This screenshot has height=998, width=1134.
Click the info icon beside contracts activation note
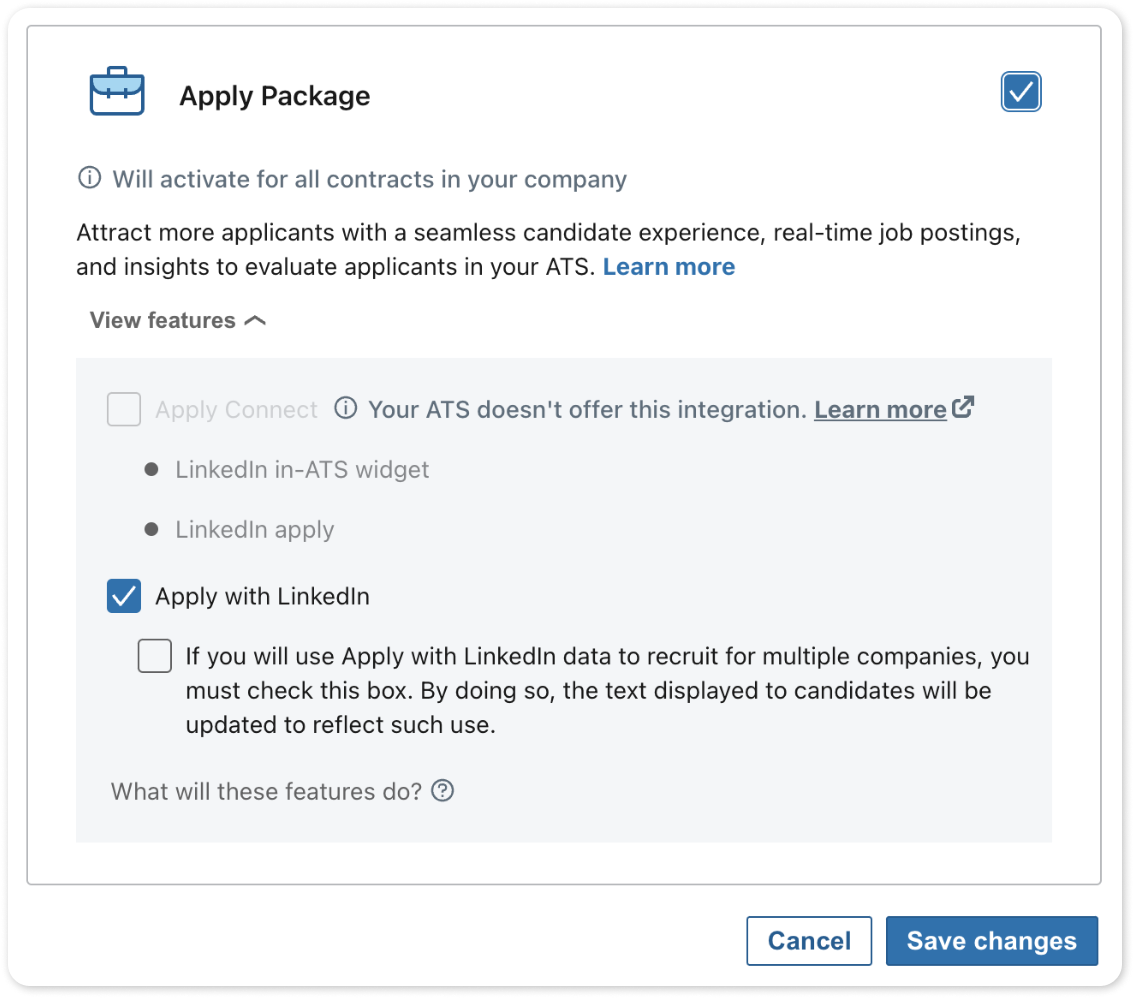[x=90, y=177]
